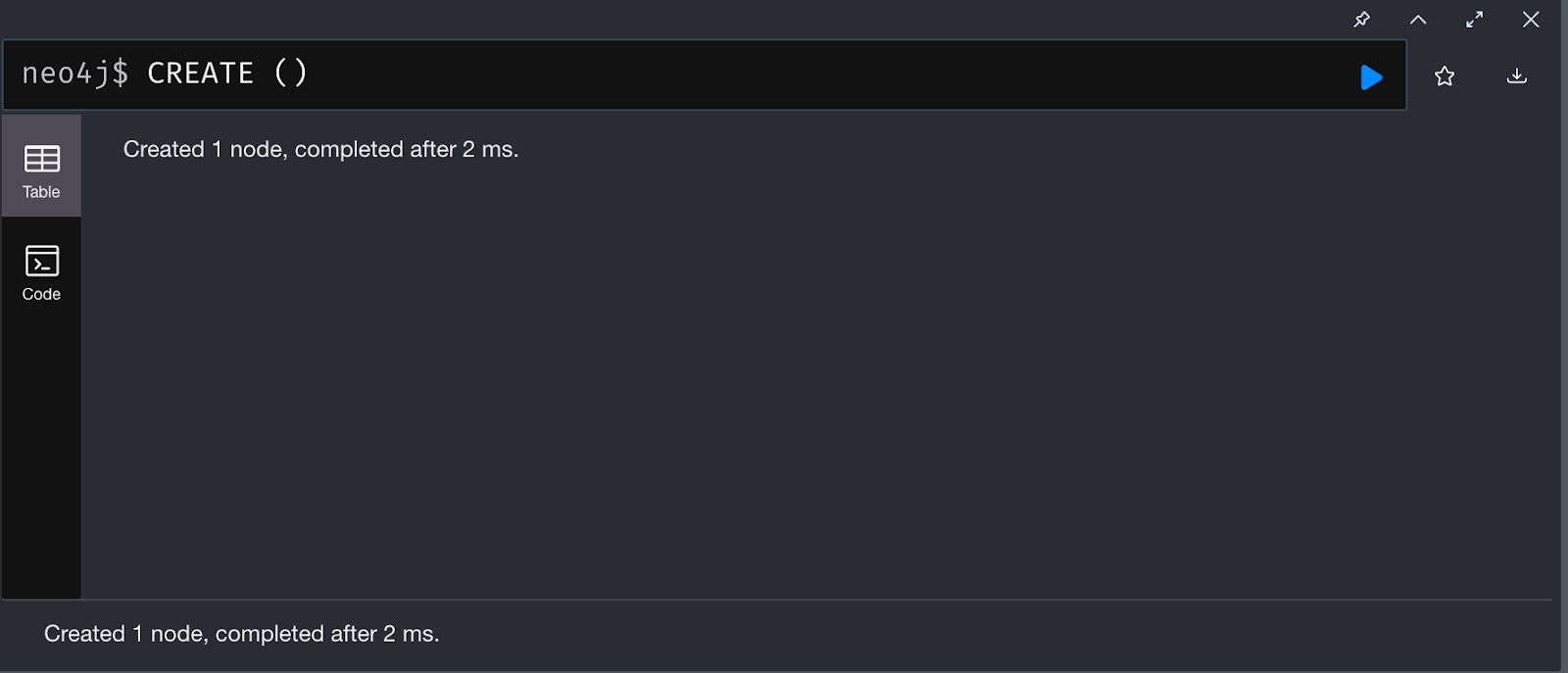
Task: Run the query with the blue play button
Action: point(1371,77)
